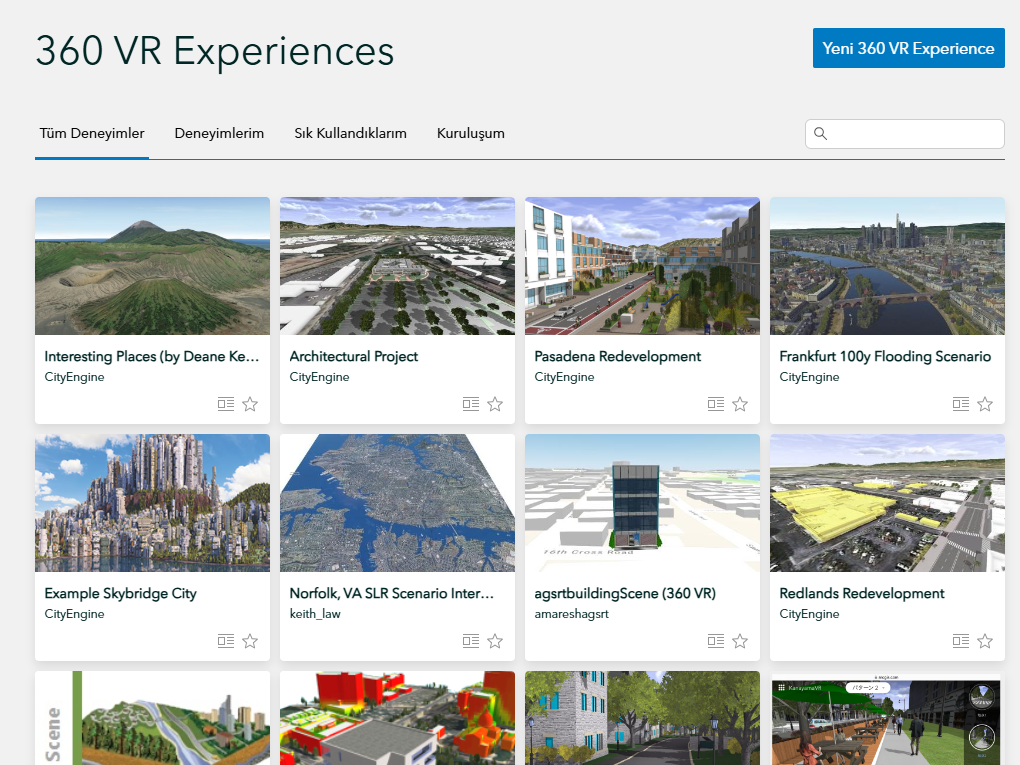
Task: Open Pasadena Redevelopment street thumbnail
Action: click(642, 266)
